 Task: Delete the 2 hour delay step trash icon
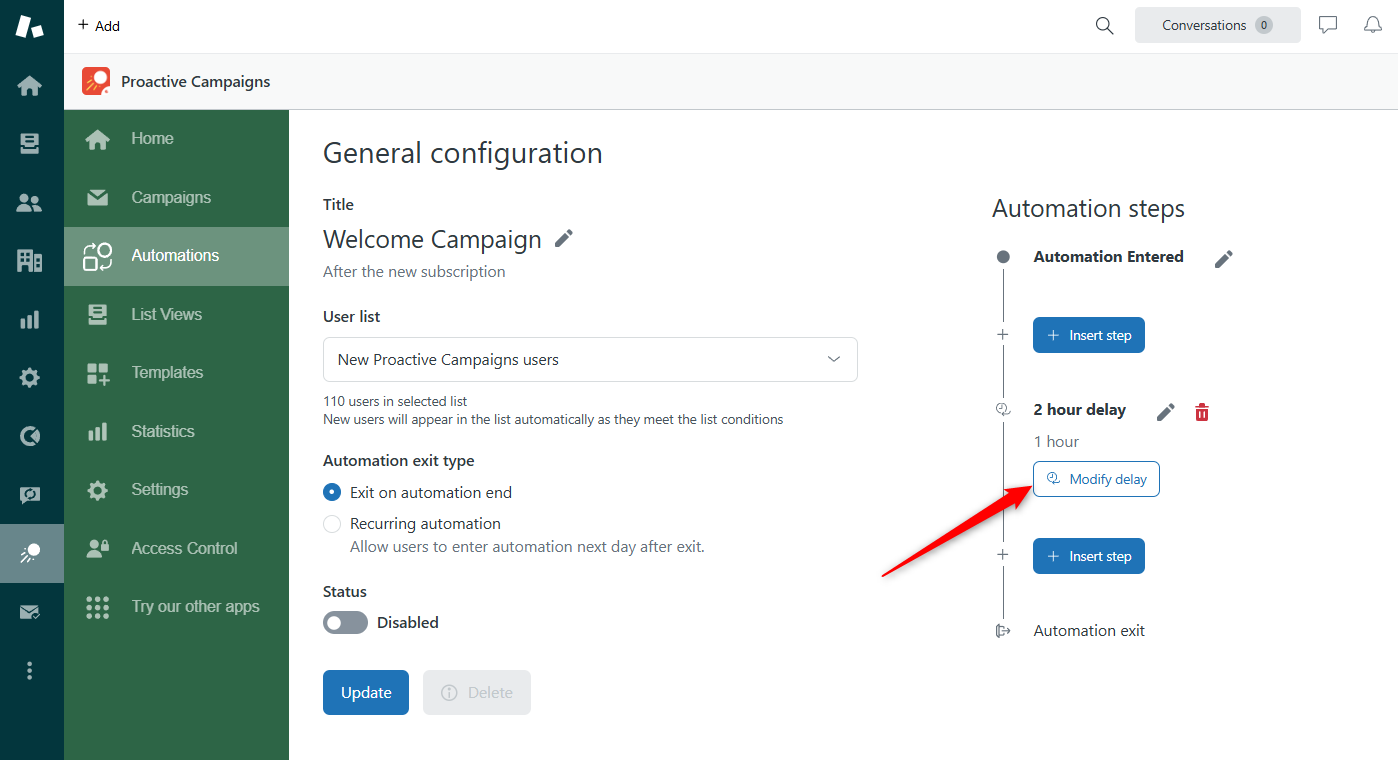[1202, 412]
